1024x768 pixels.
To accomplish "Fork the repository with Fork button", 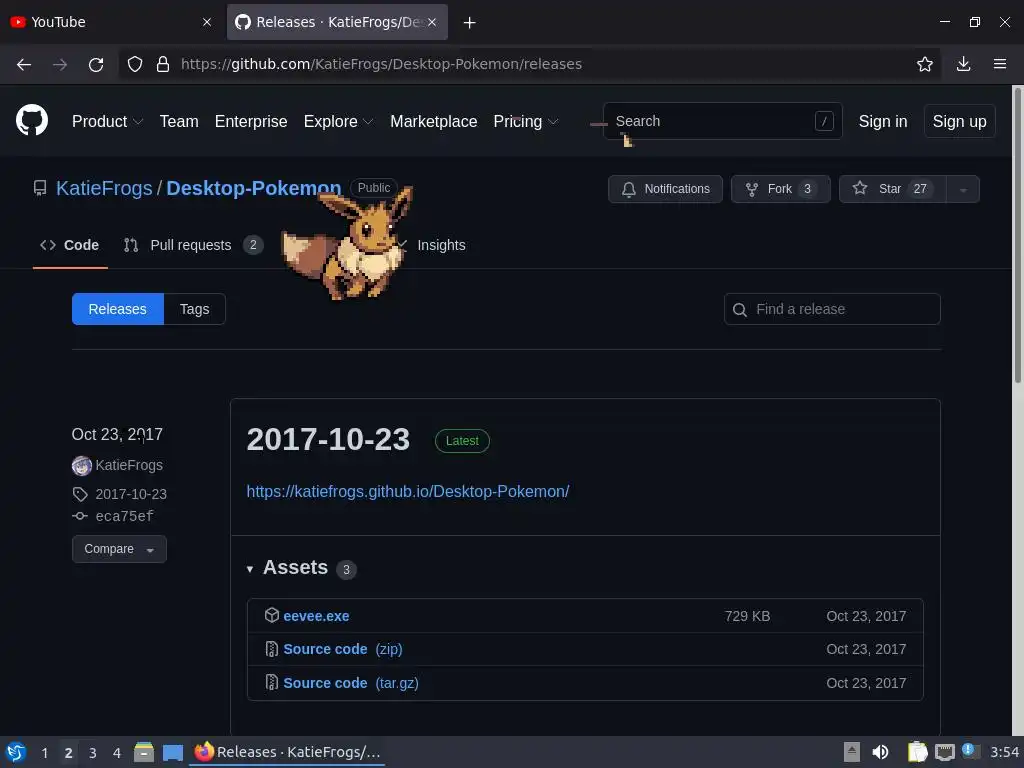I will (x=780, y=189).
